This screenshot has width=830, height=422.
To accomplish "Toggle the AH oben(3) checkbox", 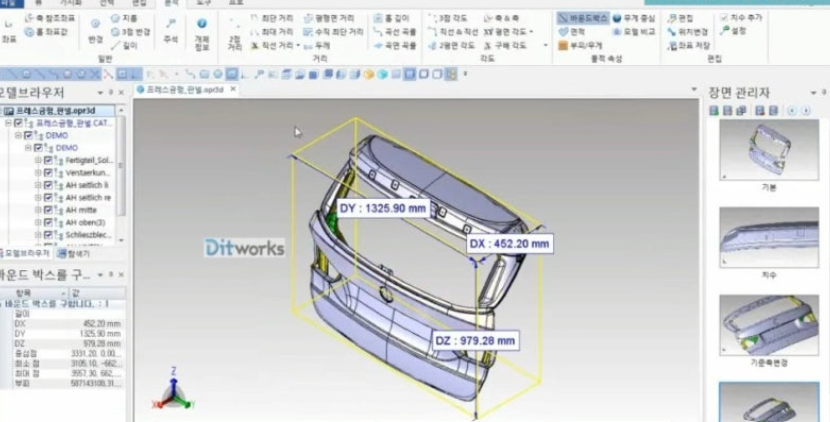I will pos(48,222).
